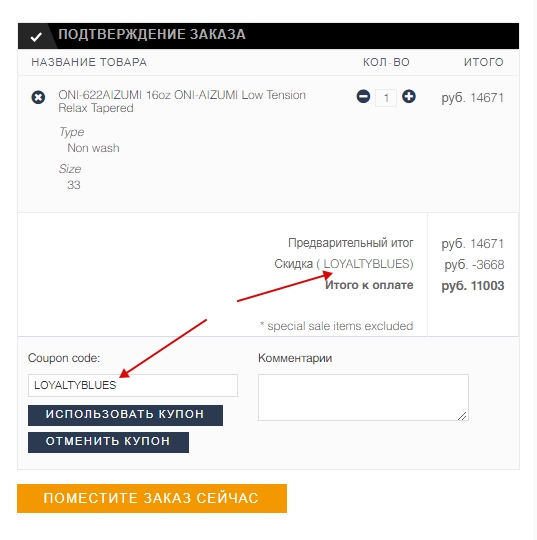
Task: Click the bold руб. 11003 total amount
Action: tap(473, 286)
